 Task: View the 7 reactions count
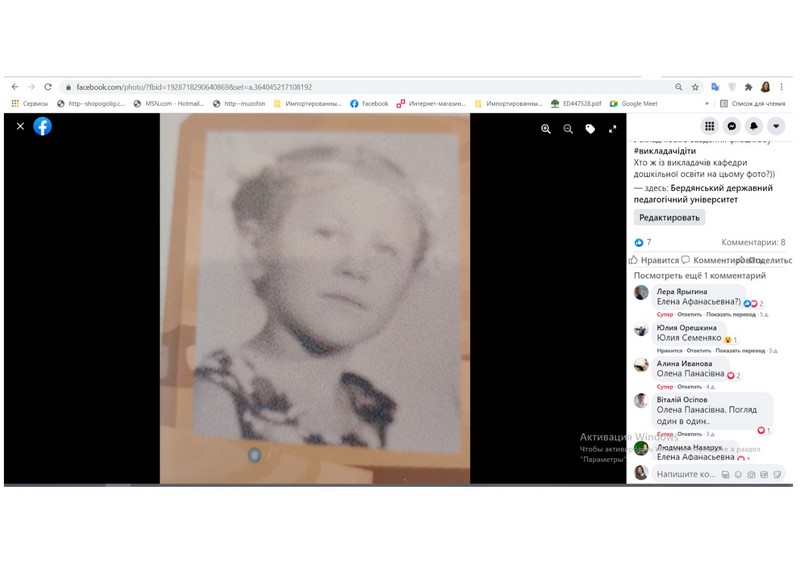[643, 242]
